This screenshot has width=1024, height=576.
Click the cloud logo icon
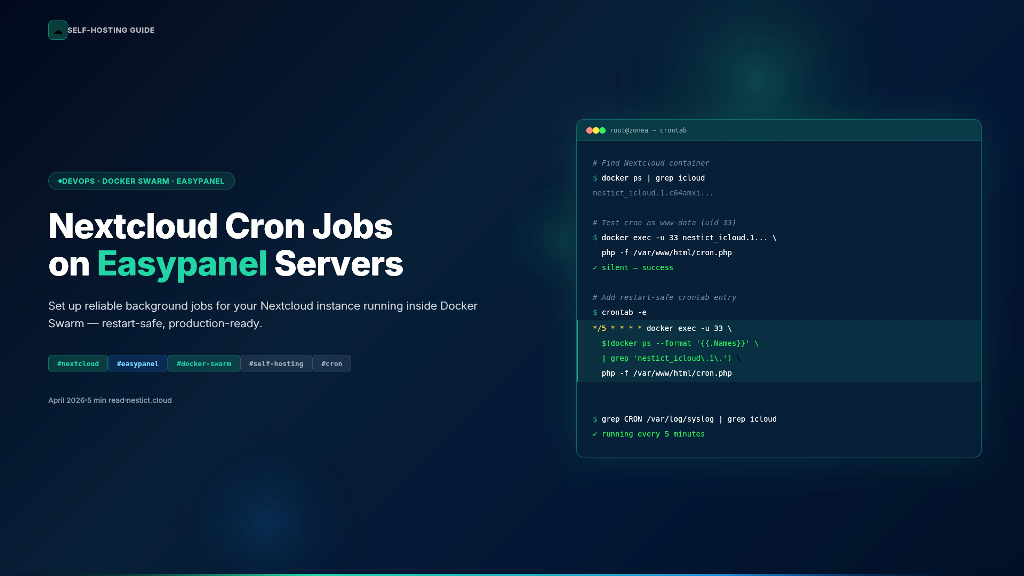tap(57, 30)
